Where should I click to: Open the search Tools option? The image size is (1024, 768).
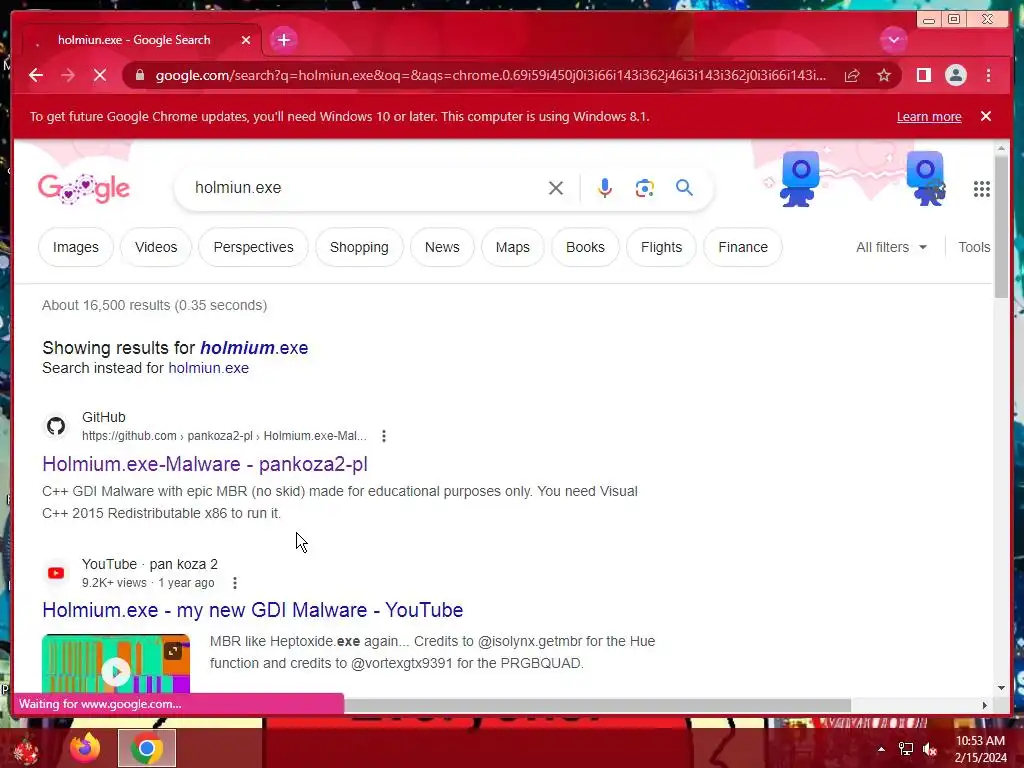point(974,248)
